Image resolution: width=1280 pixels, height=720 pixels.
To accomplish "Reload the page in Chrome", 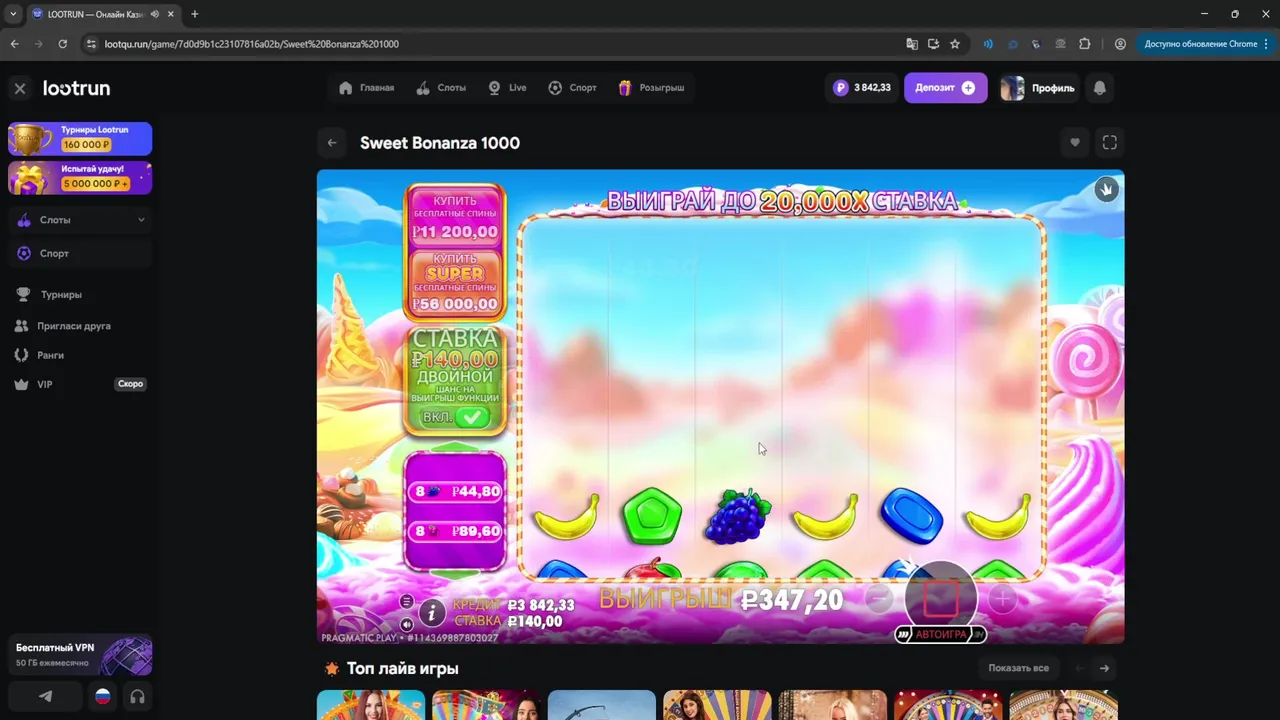I will (x=62, y=44).
